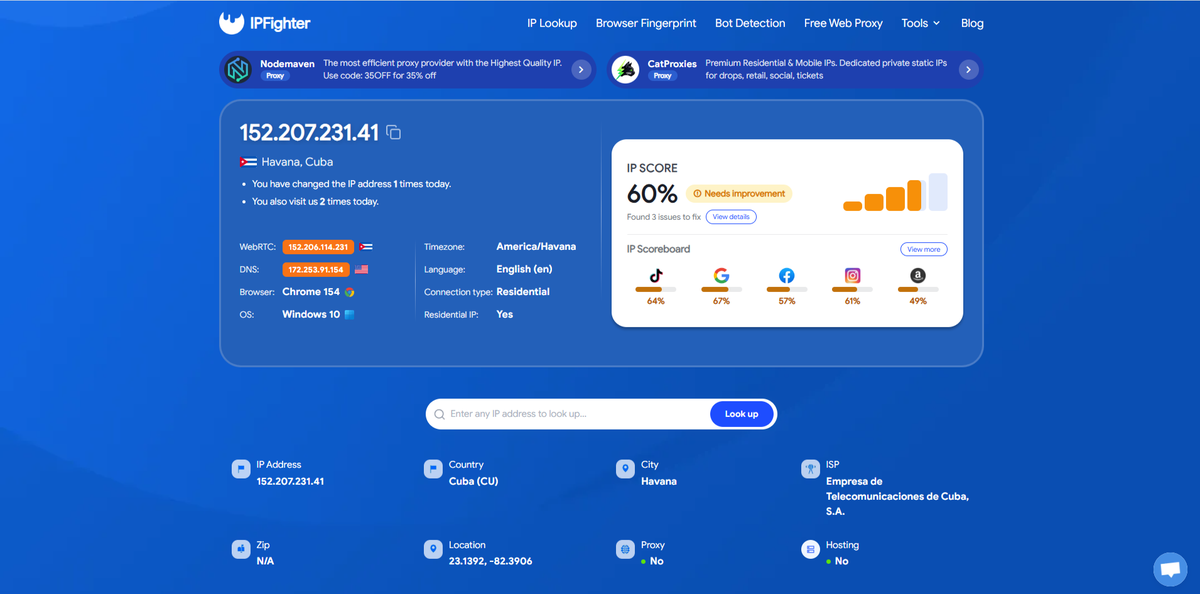1200x594 pixels.
Task: Click View more on IP Scoreboard
Action: pyautogui.click(x=923, y=249)
